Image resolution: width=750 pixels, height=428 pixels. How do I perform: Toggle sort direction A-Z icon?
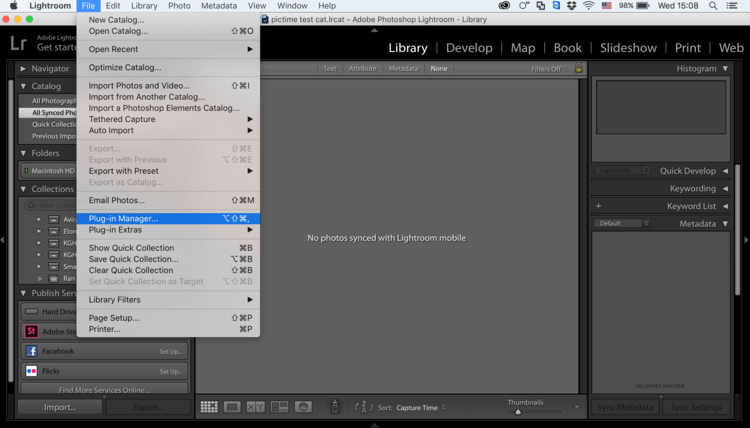(x=364, y=407)
